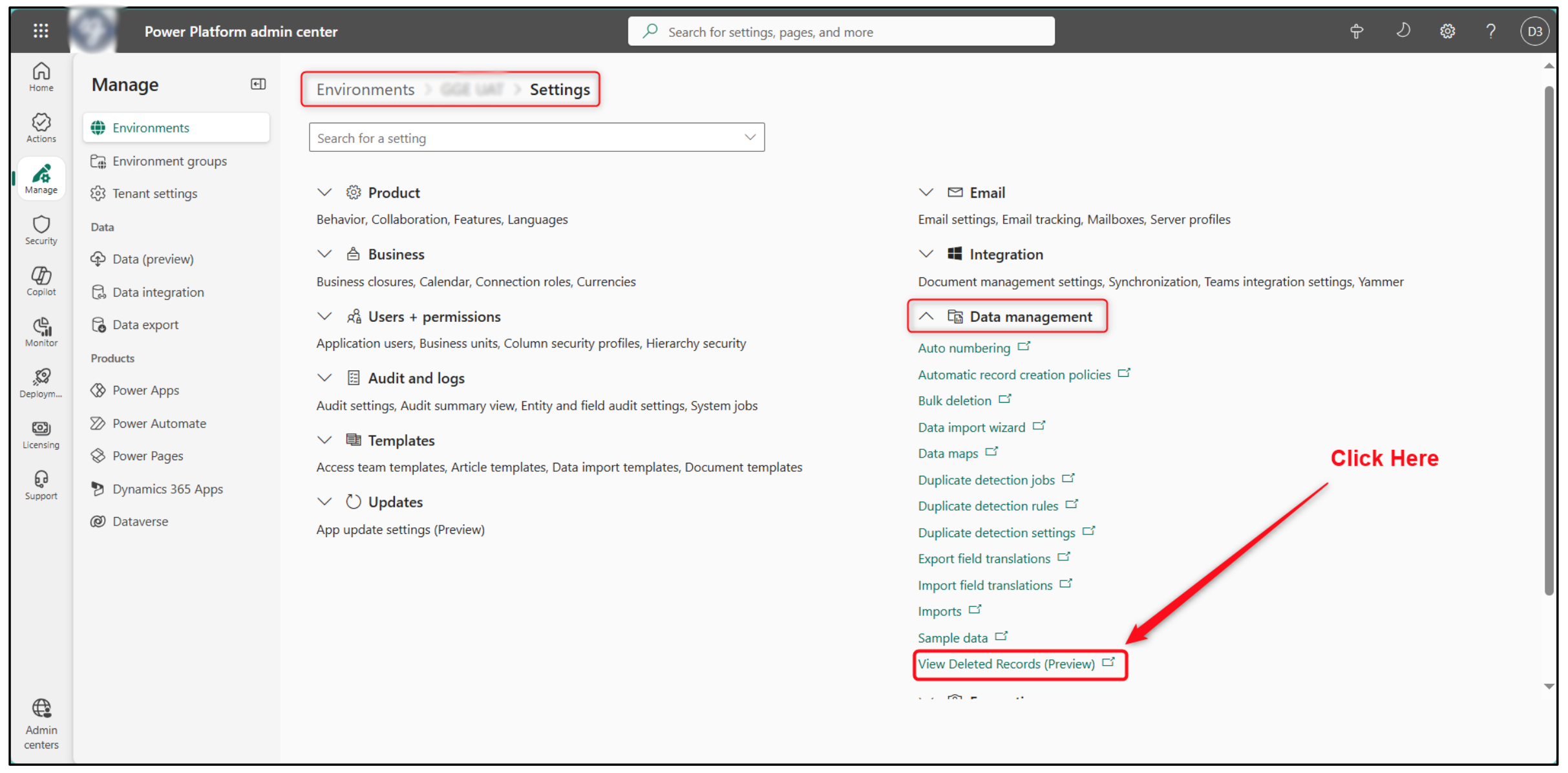Open the Security shield icon

tap(41, 229)
